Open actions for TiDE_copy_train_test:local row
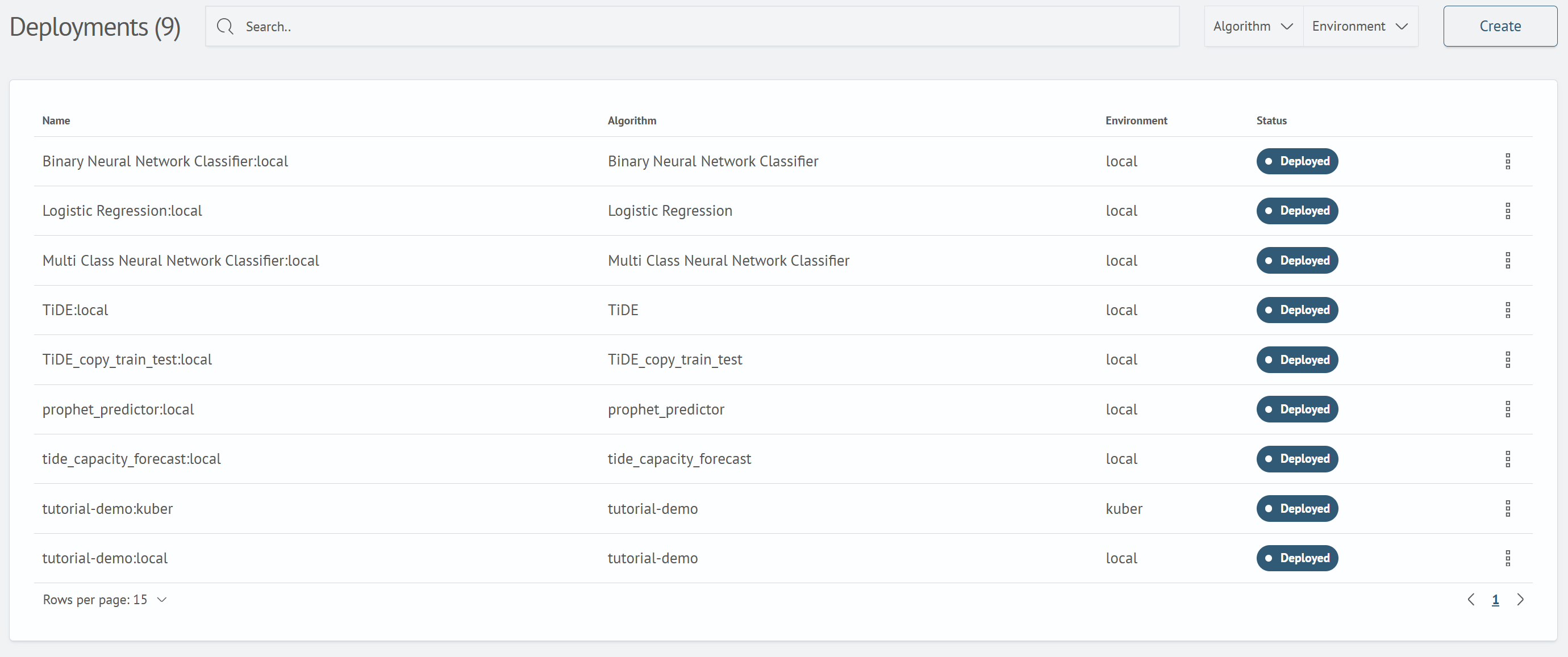 coord(1508,359)
